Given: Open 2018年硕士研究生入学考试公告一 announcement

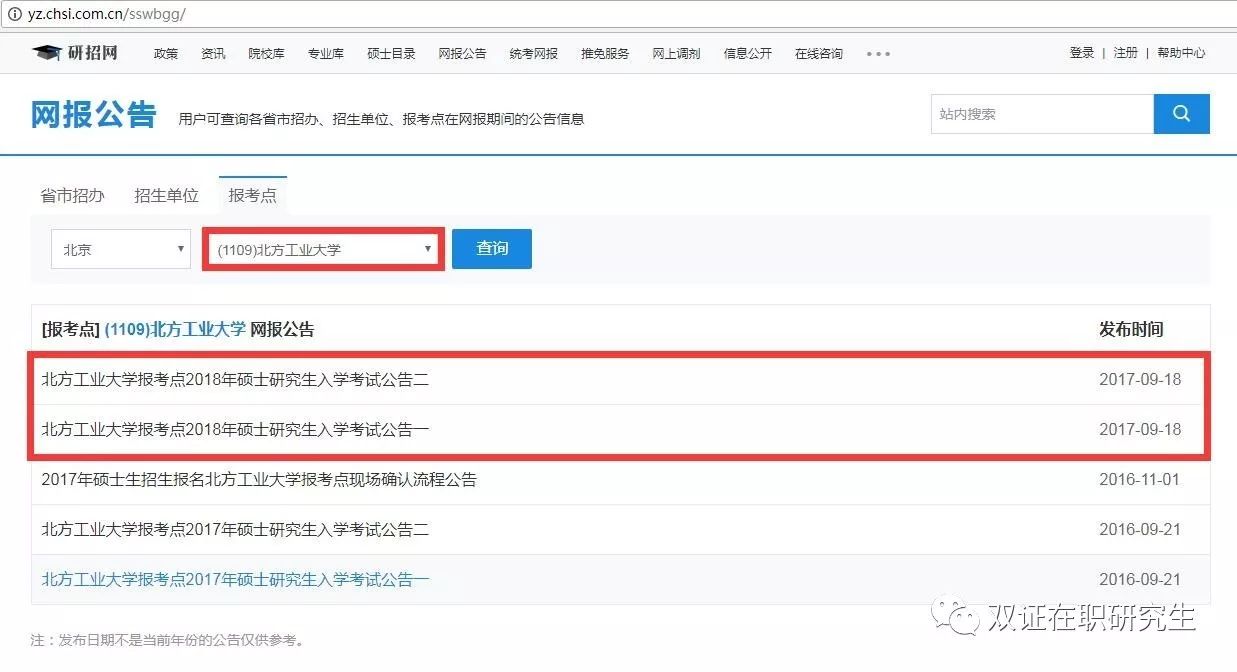Looking at the screenshot, I should [x=235, y=430].
